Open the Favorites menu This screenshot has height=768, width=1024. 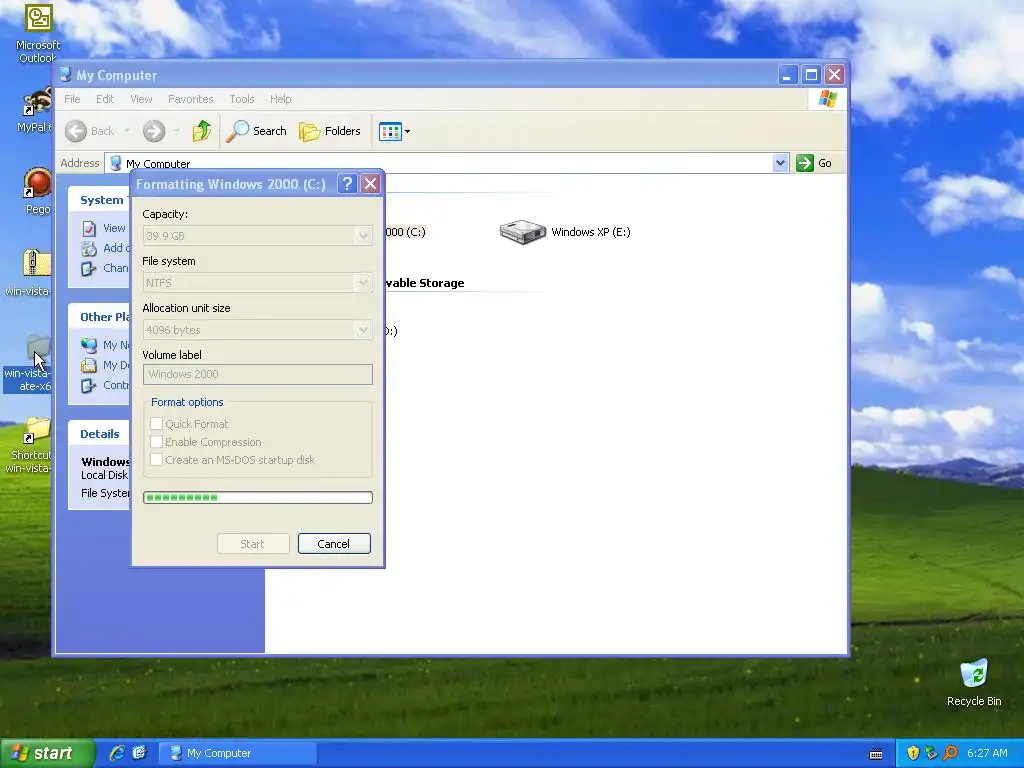tap(191, 99)
